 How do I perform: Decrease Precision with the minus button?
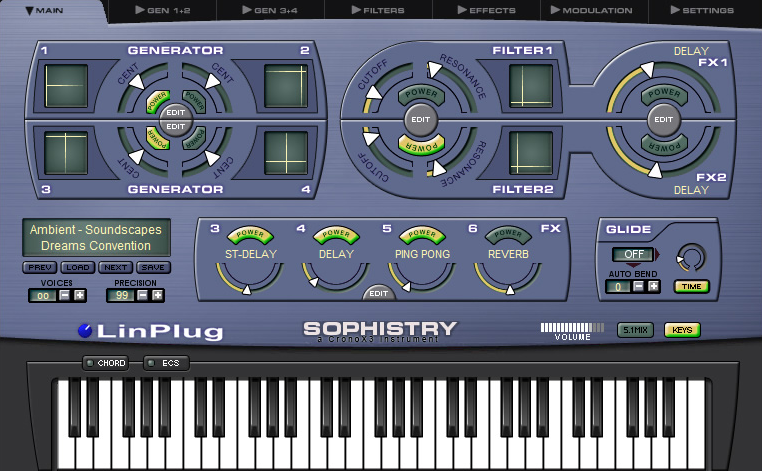(x=141, y=295)
